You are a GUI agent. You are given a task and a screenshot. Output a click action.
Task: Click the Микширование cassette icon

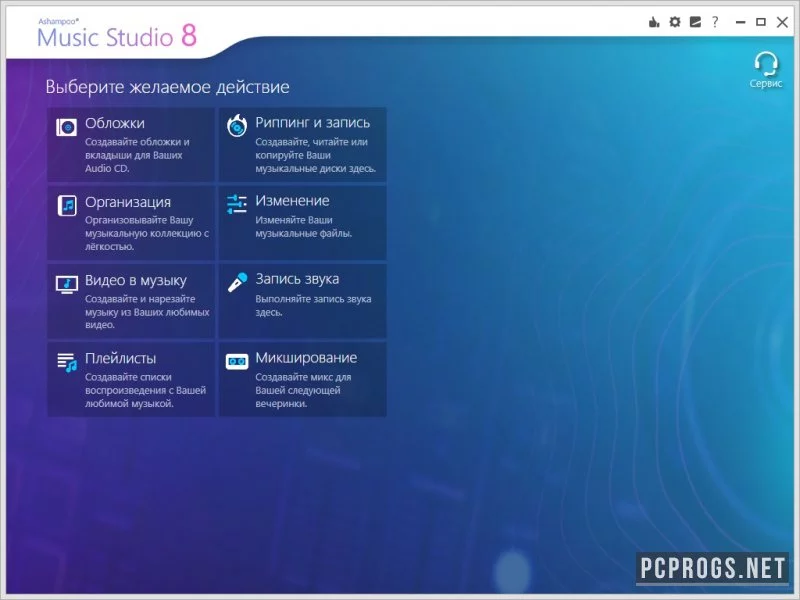click(x=237, y=361)
